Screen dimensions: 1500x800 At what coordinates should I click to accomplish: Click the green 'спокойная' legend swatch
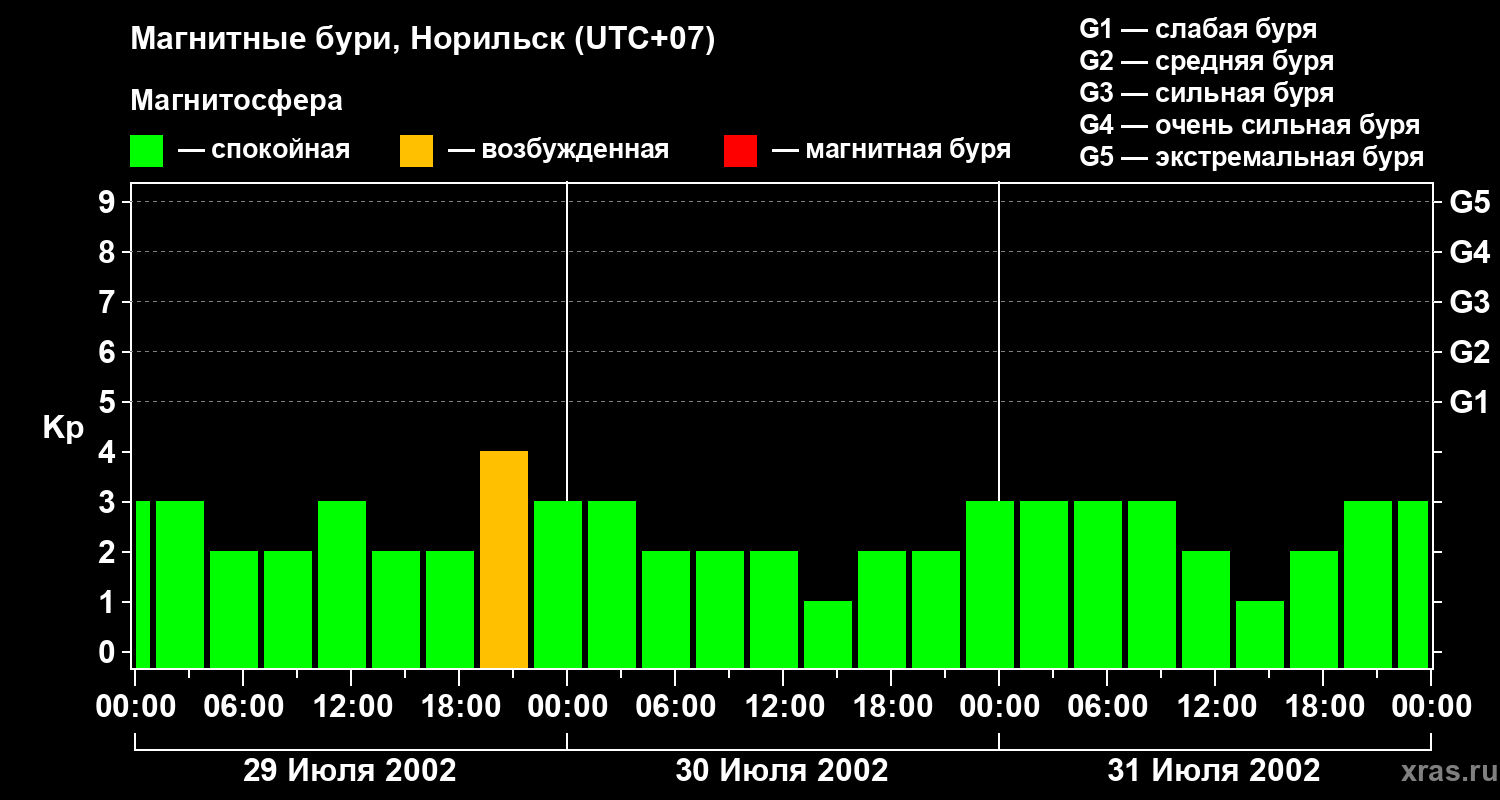[146, 151]
